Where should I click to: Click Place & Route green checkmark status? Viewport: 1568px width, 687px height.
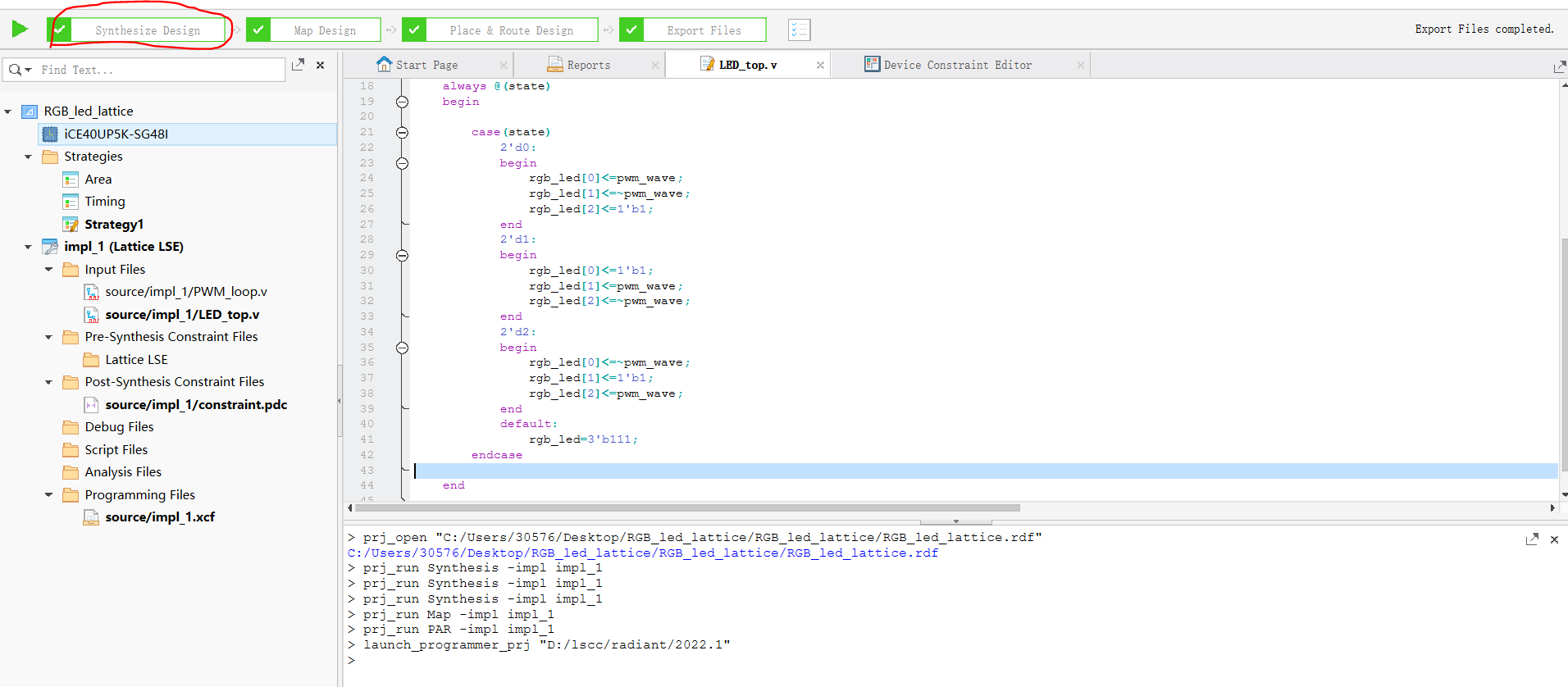(414, 30)
